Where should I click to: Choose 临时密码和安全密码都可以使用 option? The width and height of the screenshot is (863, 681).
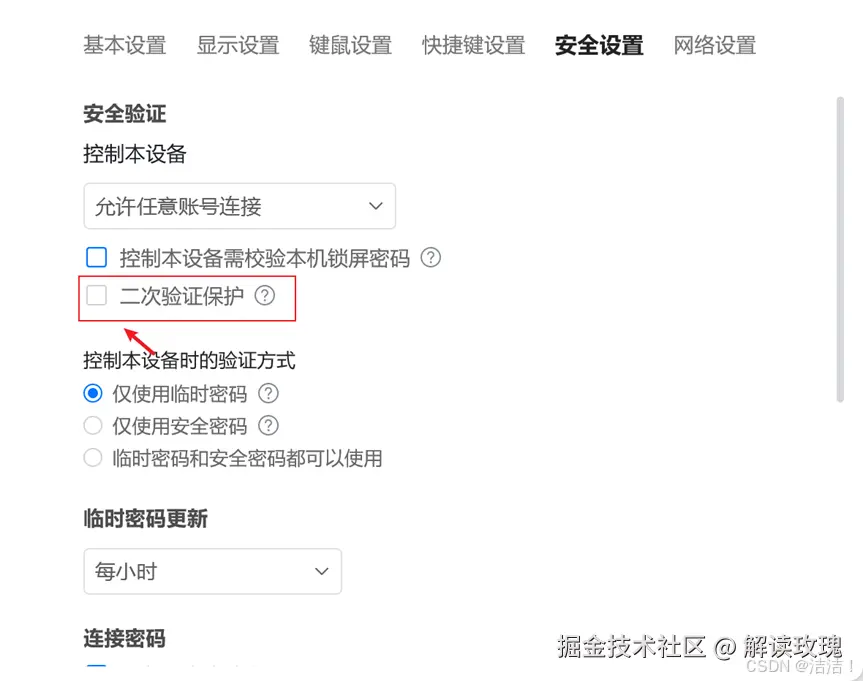click(x=93, y=458)
